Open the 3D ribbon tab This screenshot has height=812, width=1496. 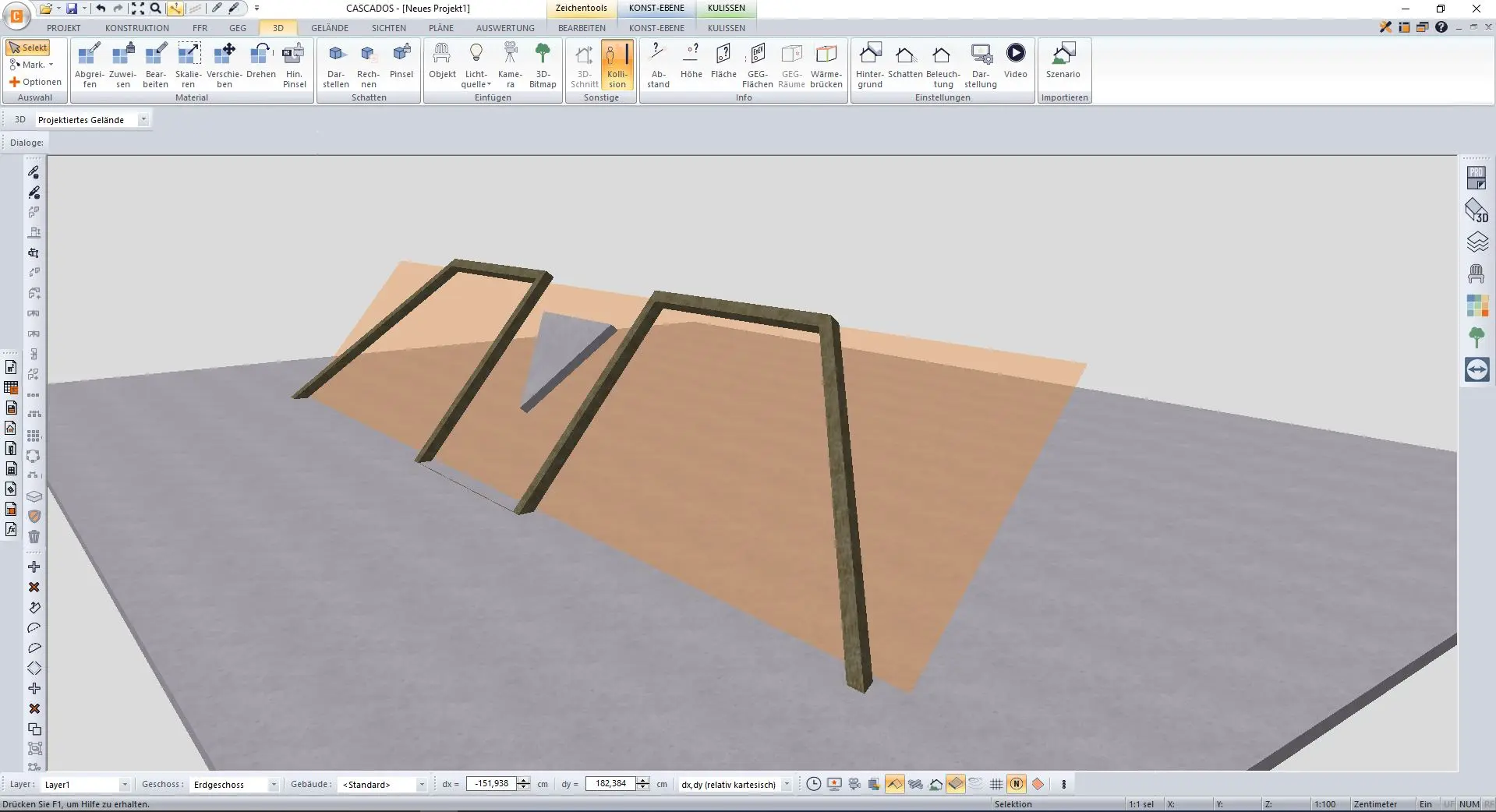pyautogui.click(x=278, y=28)
